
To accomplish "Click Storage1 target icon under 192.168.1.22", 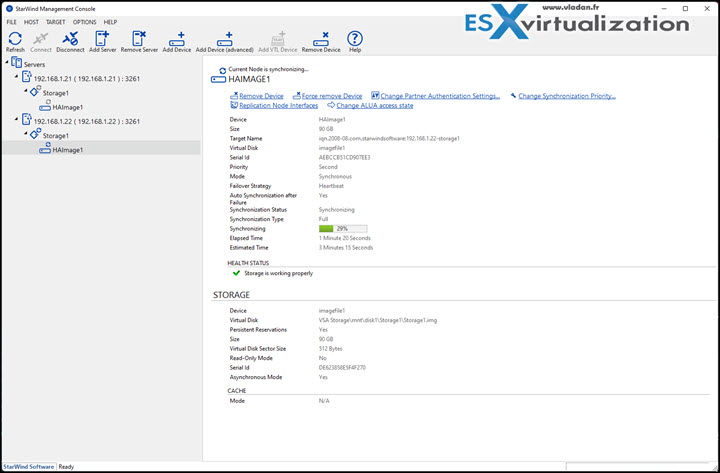I will (x=35, y=134).
